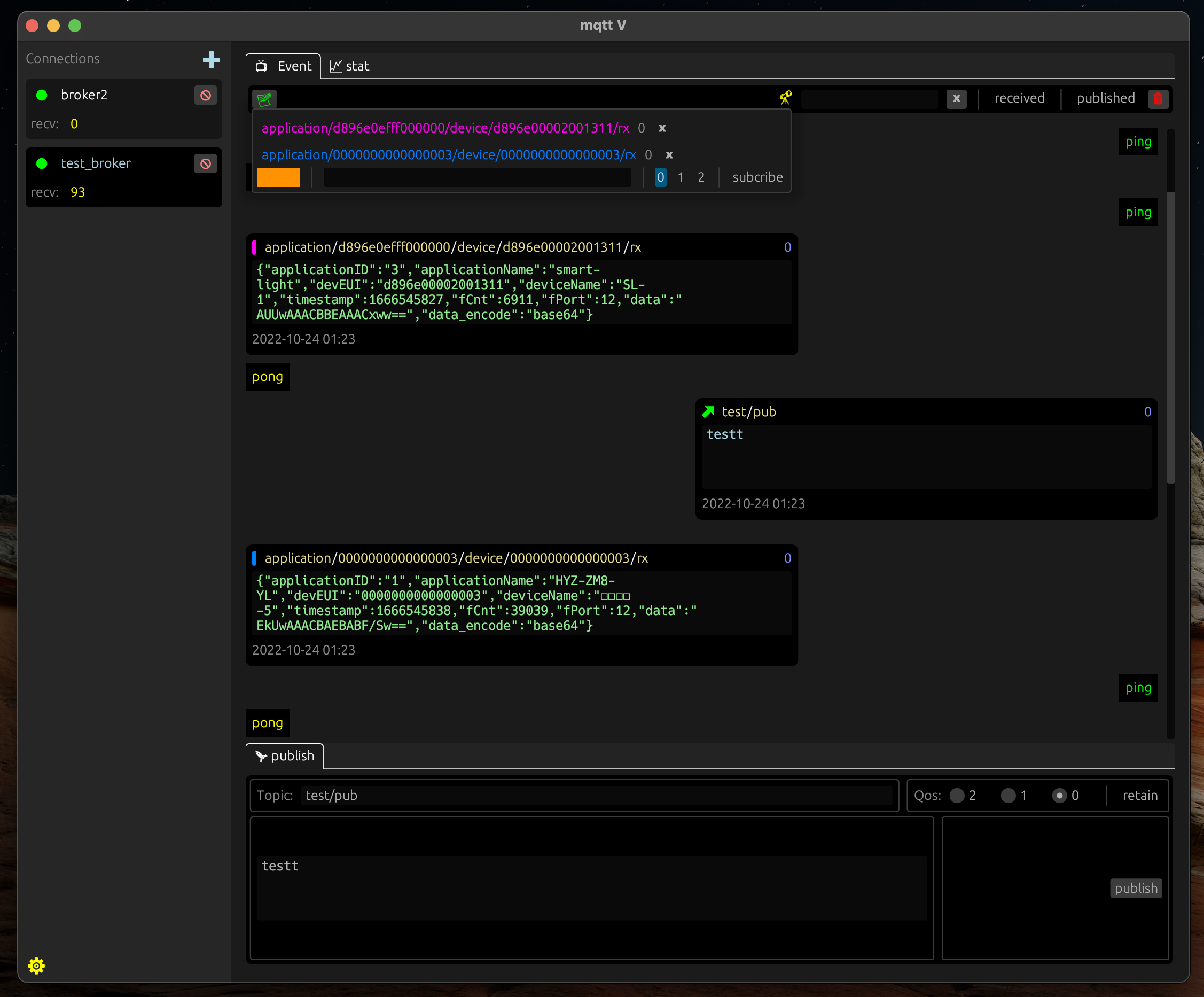Click the publish Topic input field
Image resolution: width=1204 pixels, height=997 pixels.
(x=596, y=795)
